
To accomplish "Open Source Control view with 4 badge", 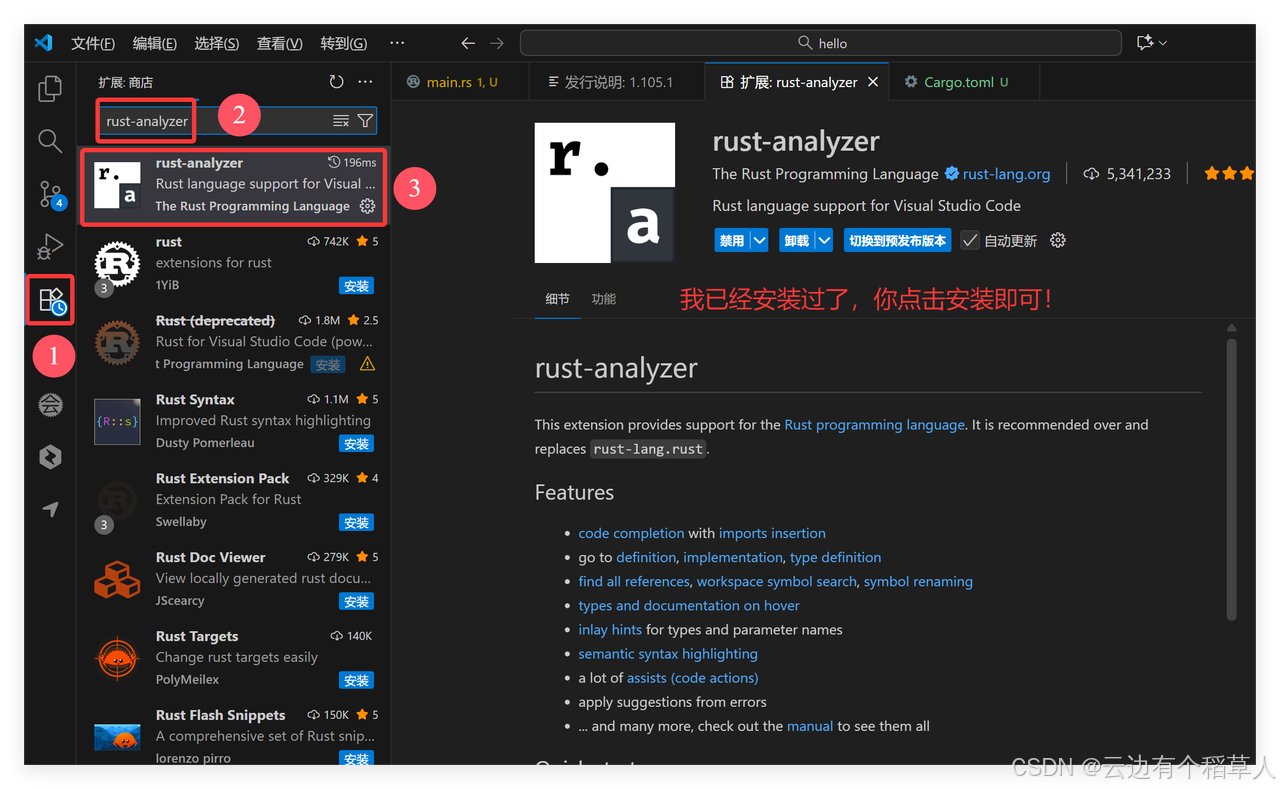I will 50,194.
